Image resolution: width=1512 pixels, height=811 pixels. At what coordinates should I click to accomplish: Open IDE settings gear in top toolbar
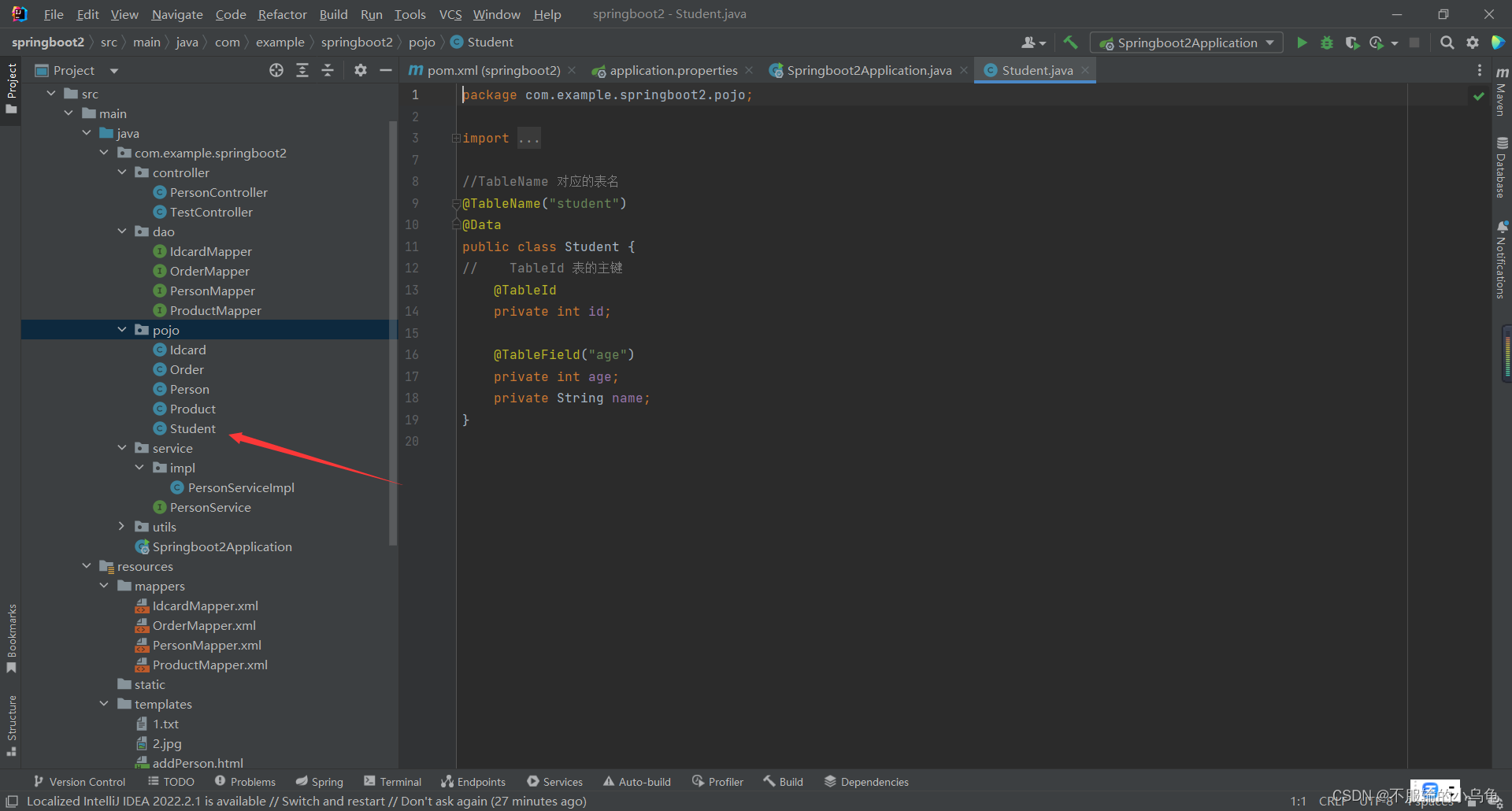pos(1473,43)
